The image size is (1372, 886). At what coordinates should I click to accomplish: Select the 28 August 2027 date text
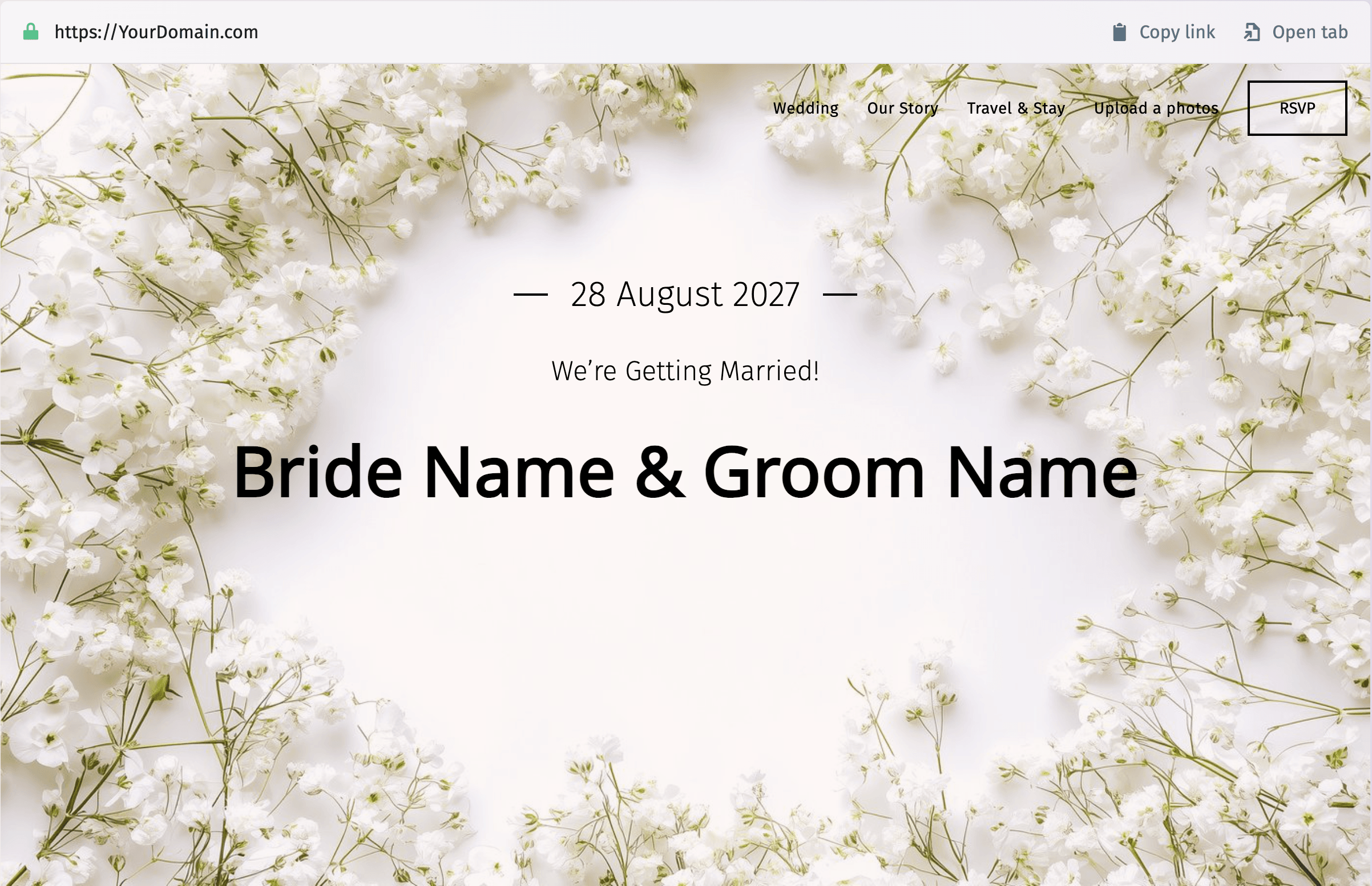[685, 295]
